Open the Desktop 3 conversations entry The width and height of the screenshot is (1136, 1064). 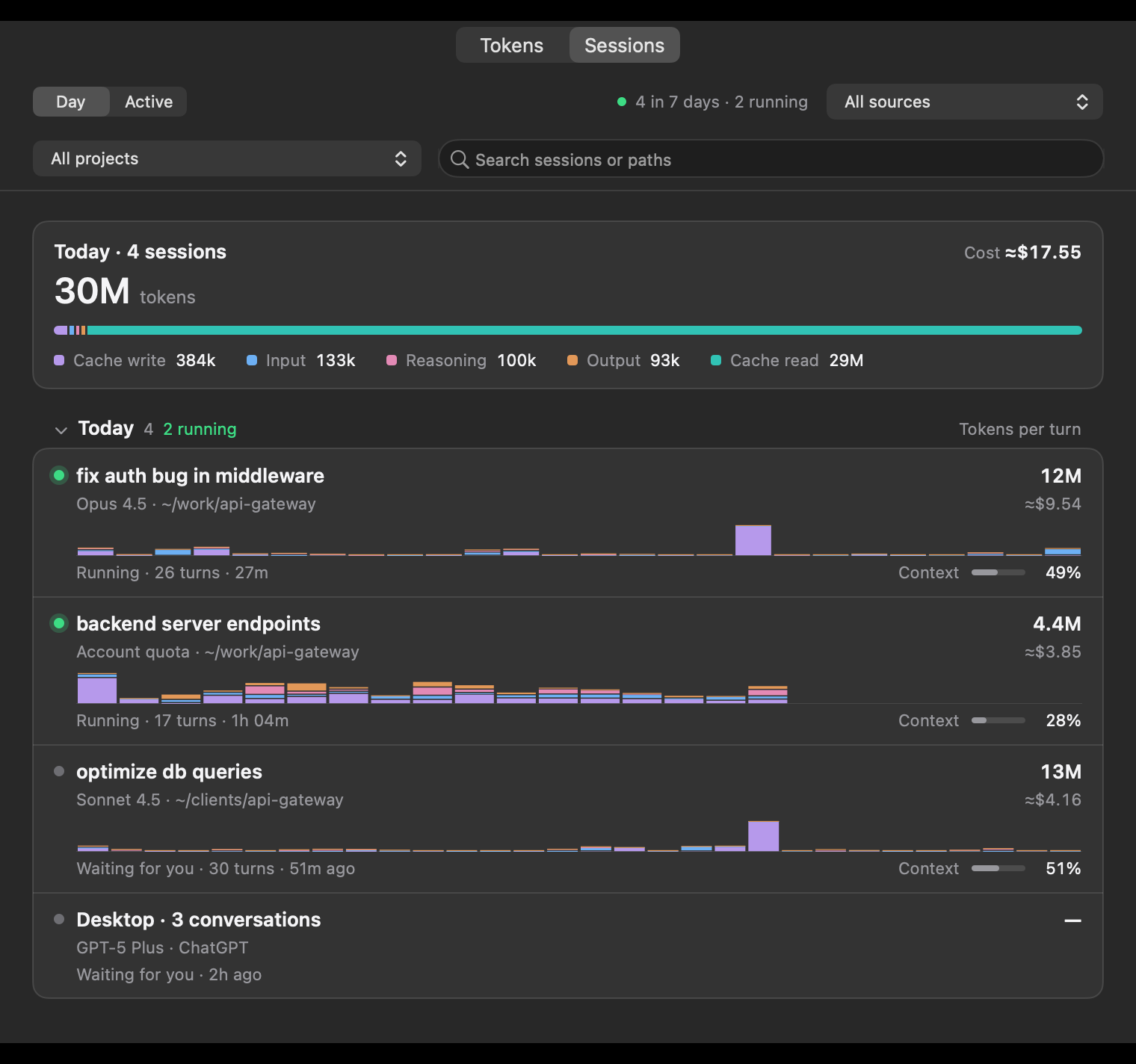pyautogui.click(x=568, y=945)
